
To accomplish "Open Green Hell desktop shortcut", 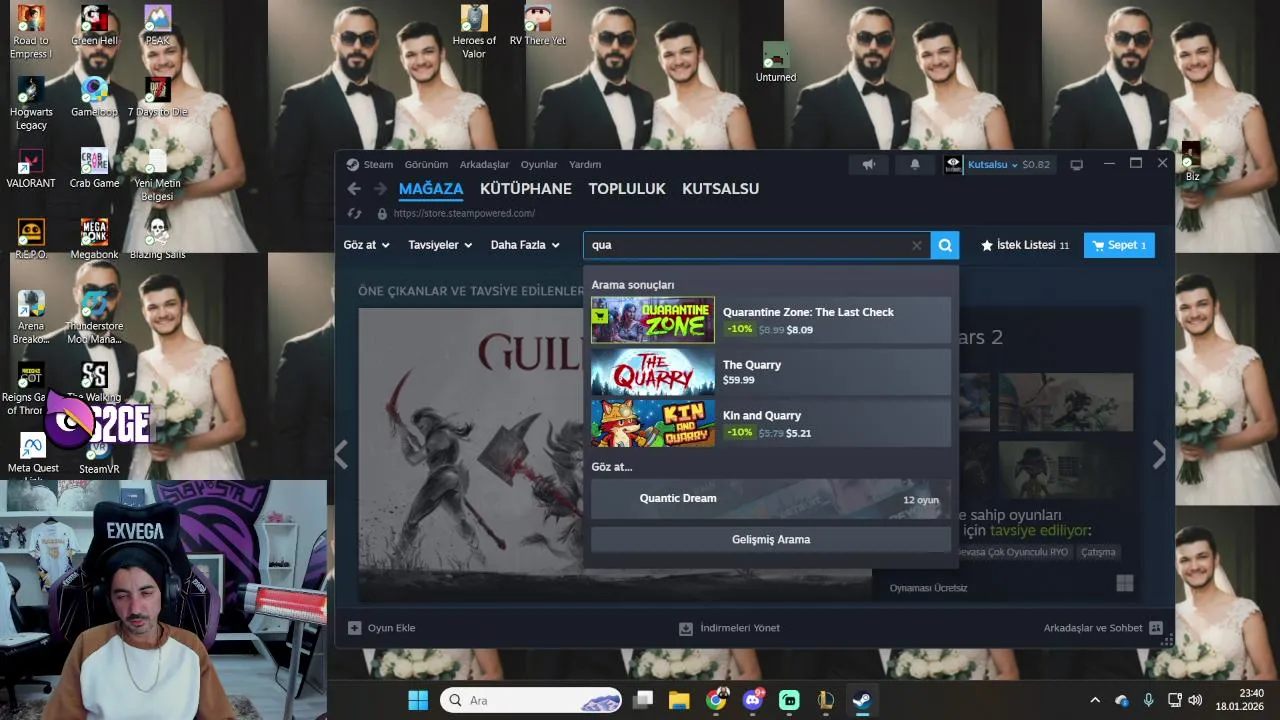I will 94,25.
